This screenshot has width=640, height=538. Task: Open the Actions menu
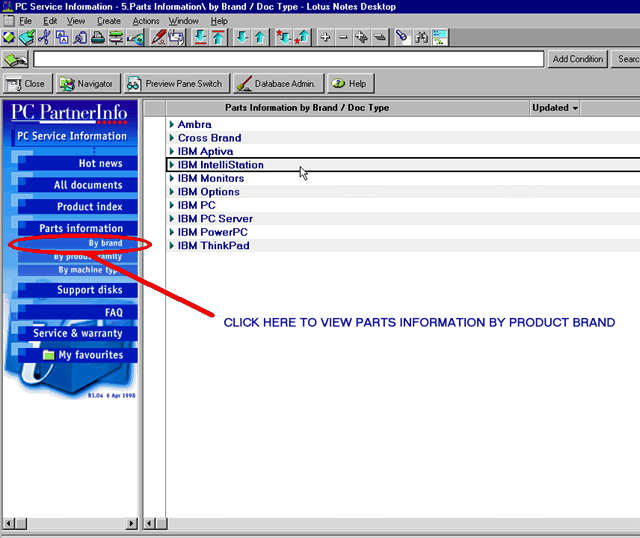tap(146, 21)
